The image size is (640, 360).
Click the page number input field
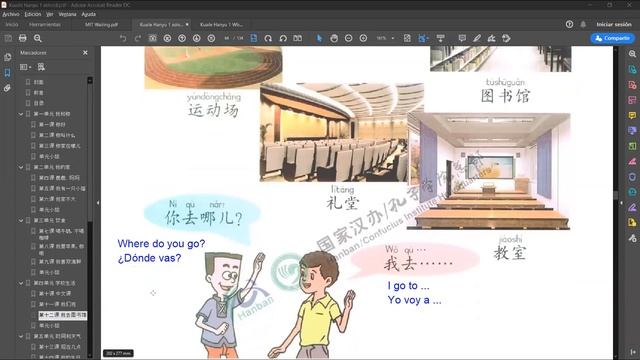(x=227, y=38)
